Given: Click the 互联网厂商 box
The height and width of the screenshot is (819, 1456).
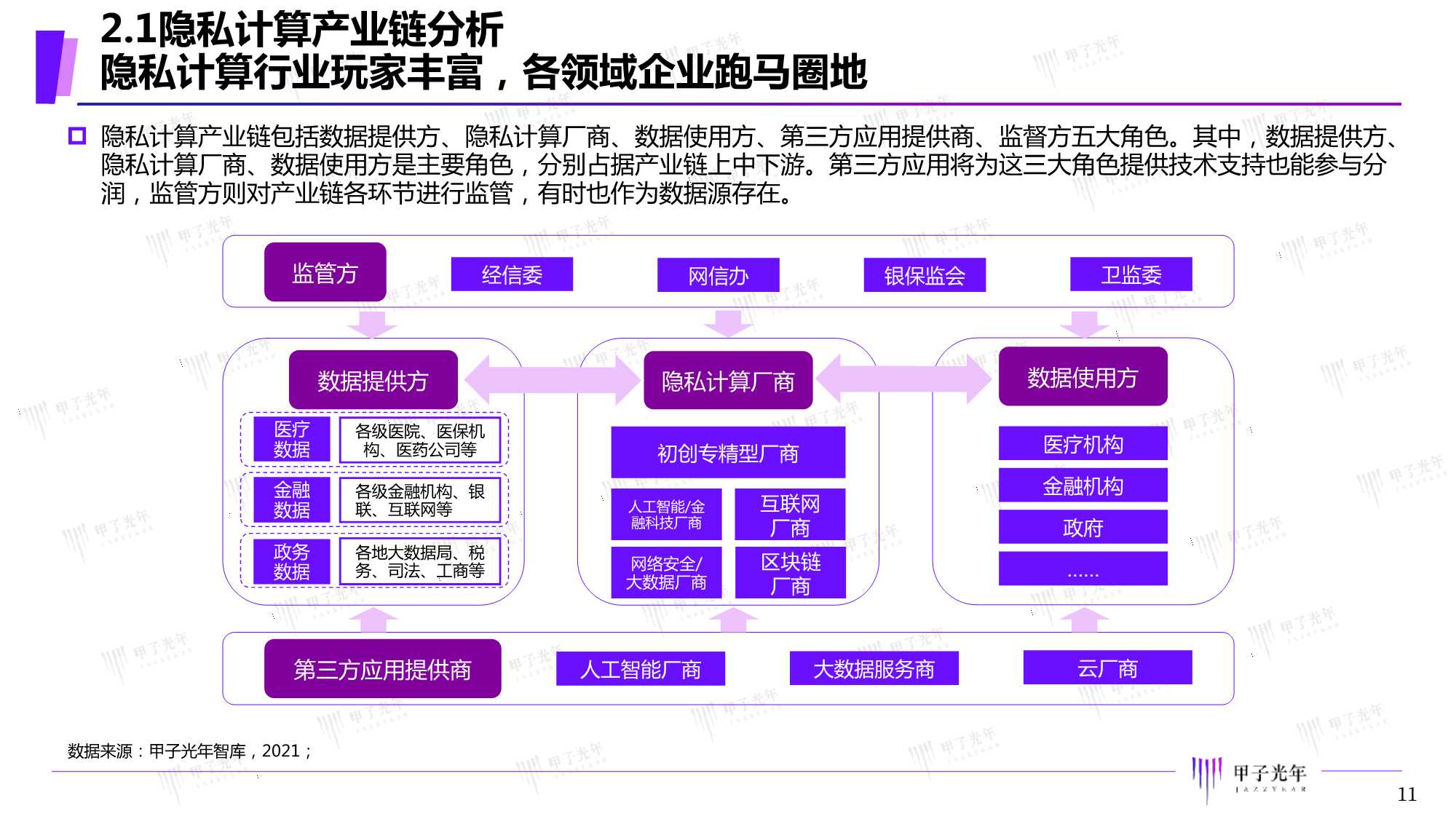Looking at the screenshot, I should pyautogui.click(x=790, y=514).
